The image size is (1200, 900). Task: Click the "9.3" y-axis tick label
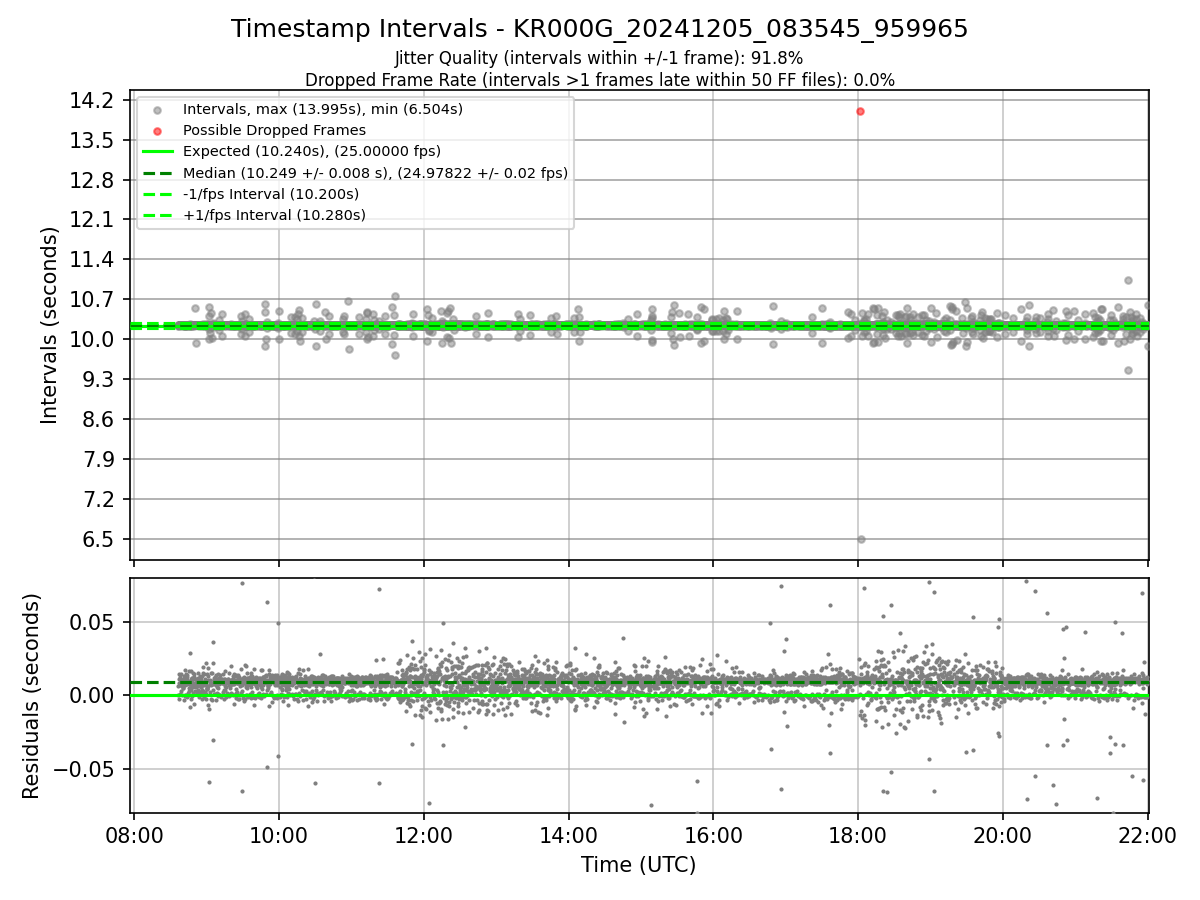click(x=100, y=380)
